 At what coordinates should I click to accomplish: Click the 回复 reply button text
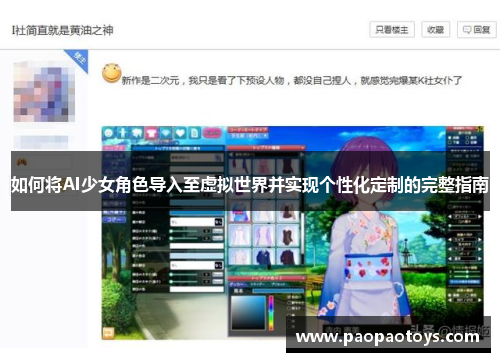pos(482,30)
